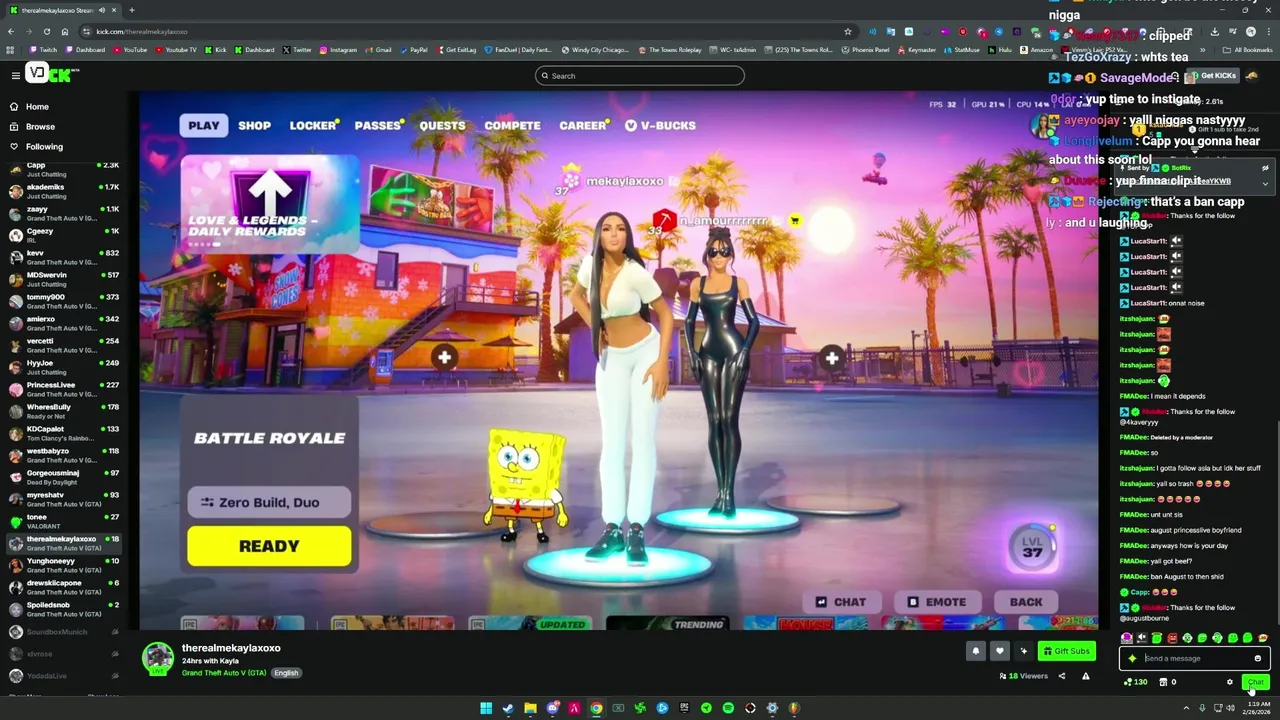Open the Love & Legends Daily Rewards banner
1280x720 pixels.
coord(269,204)
